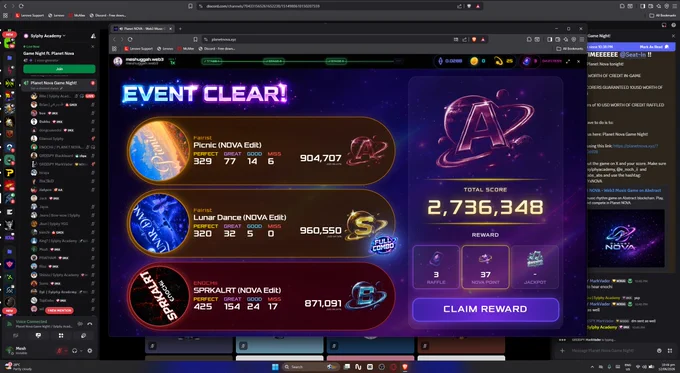Click the S rank badge on Lunar Dance row
The height and width of the screenshot is (373, 680).
pos(365,225)
